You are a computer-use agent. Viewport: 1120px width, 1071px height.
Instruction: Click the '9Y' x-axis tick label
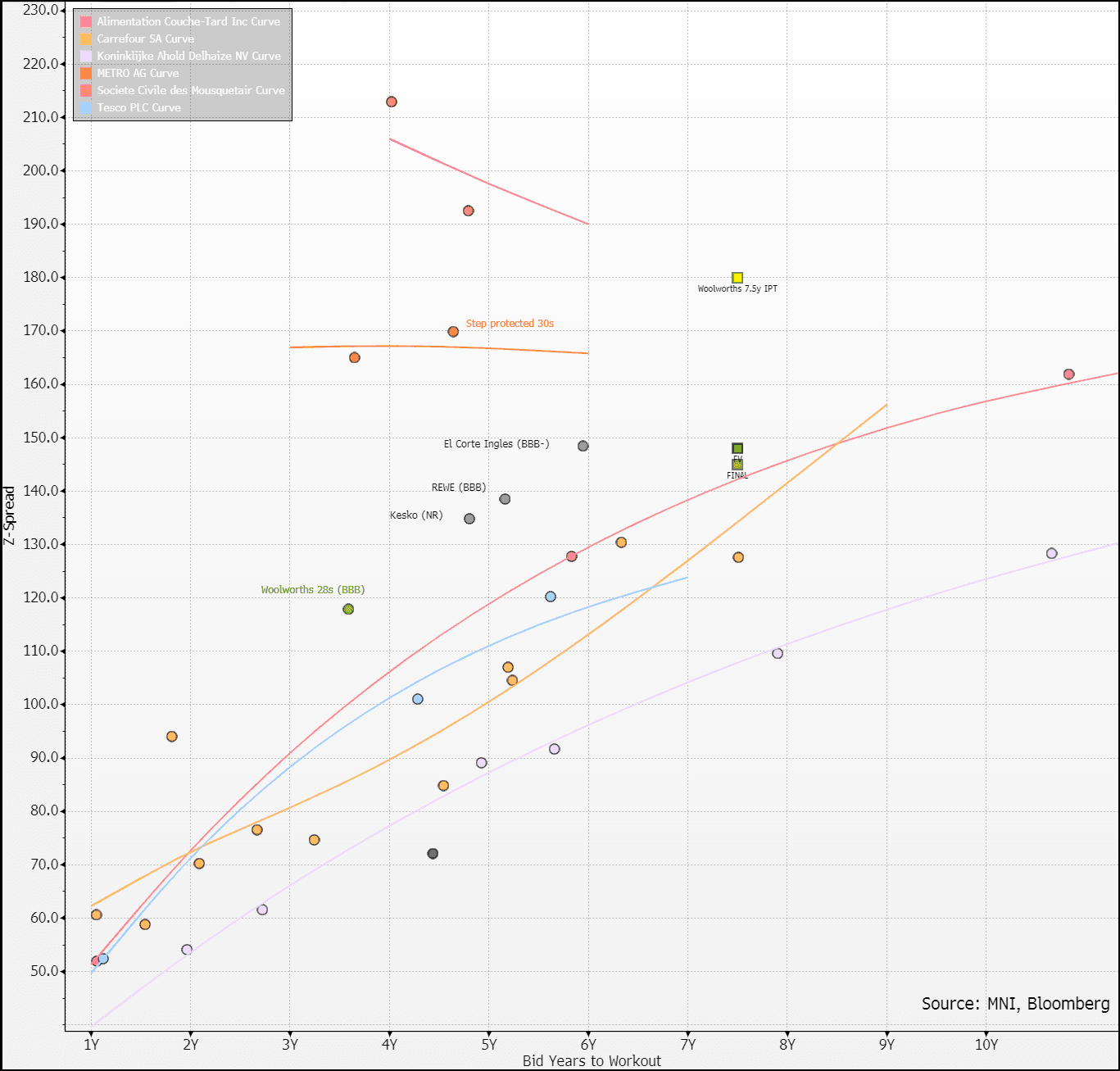(x=887, y=1045)
